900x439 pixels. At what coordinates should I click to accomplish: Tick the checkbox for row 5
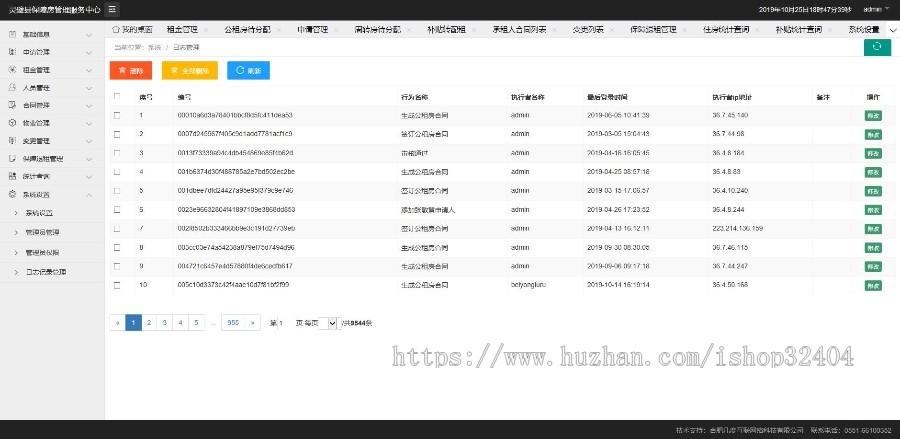[x=117, y=191]
